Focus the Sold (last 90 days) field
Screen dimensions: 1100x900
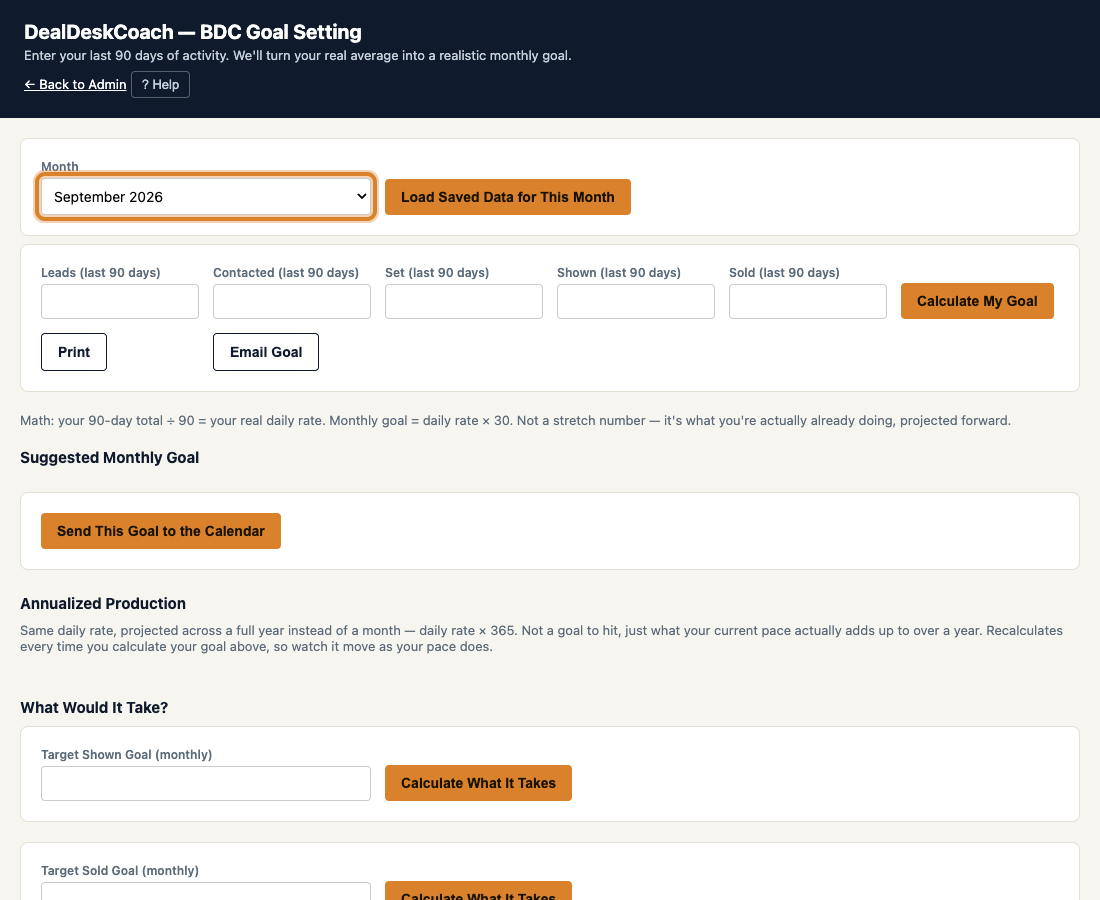coord(807,302)
